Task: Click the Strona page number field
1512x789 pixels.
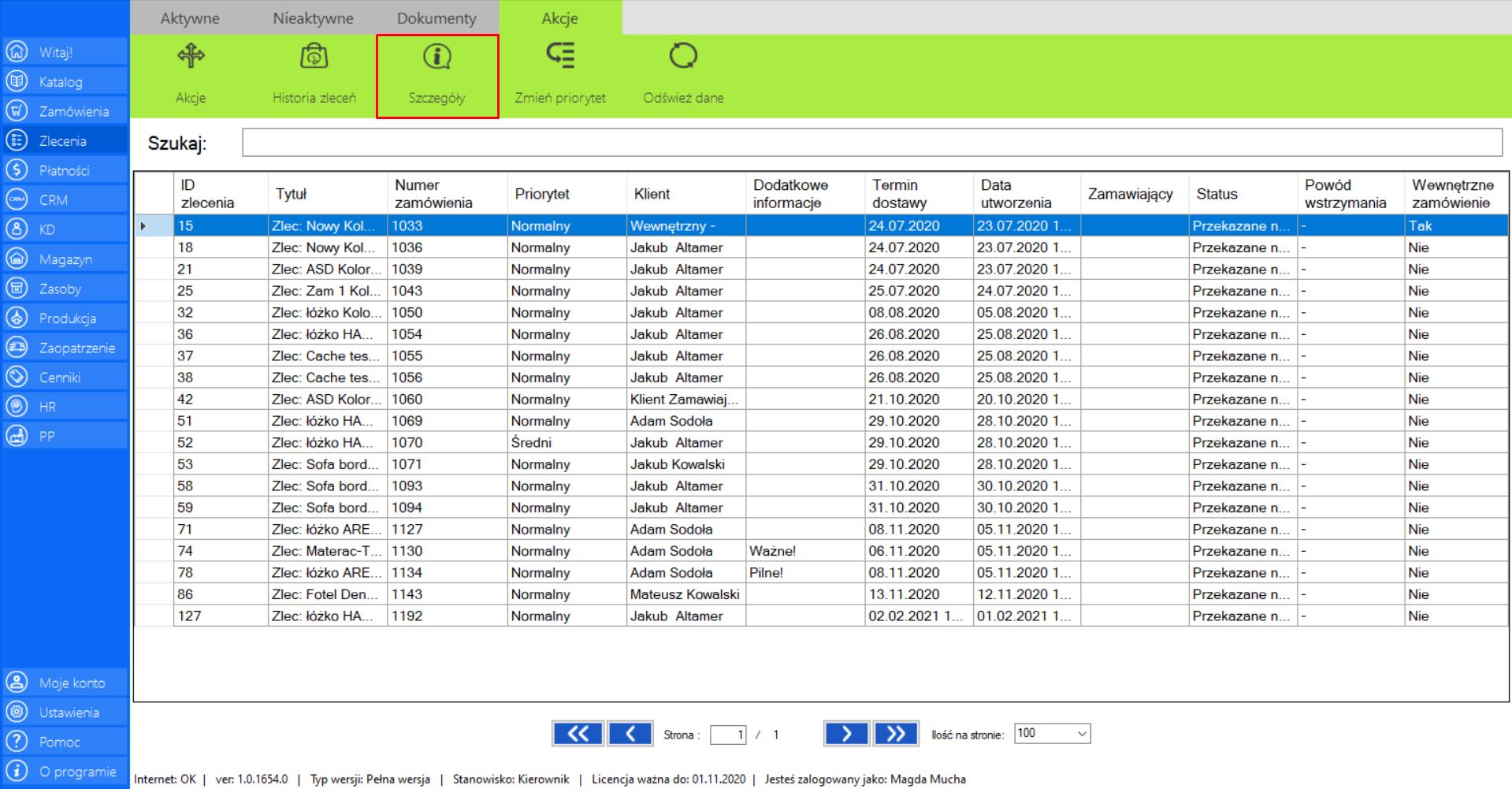Action: 727,735
